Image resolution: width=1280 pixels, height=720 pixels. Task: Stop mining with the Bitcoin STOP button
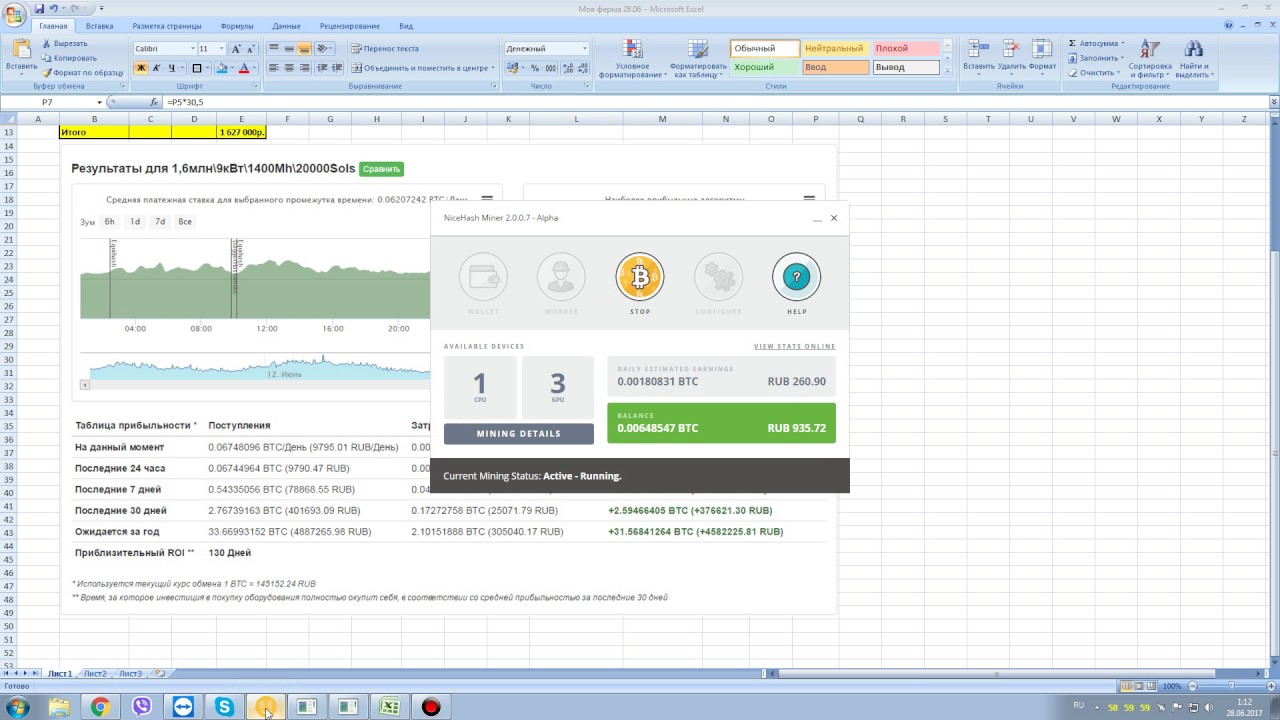coord(640,282)
